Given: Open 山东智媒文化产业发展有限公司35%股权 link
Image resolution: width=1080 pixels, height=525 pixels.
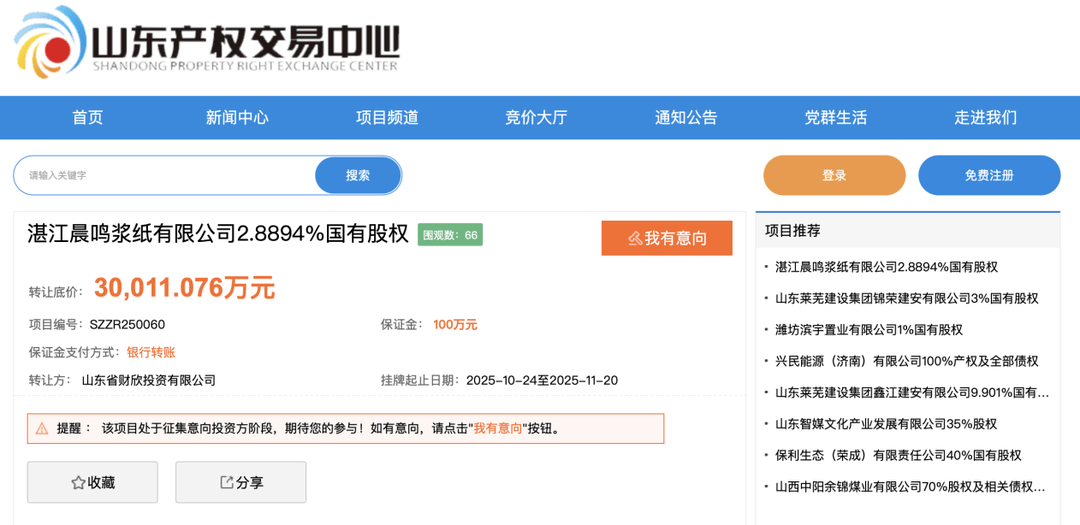Looking at the screenshot, I should point(886,424).
